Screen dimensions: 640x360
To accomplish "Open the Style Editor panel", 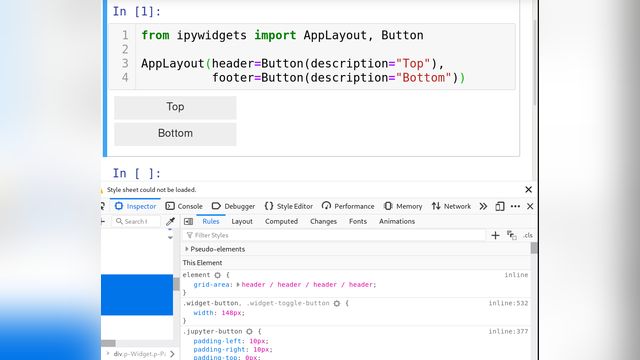I will (289, 206).
